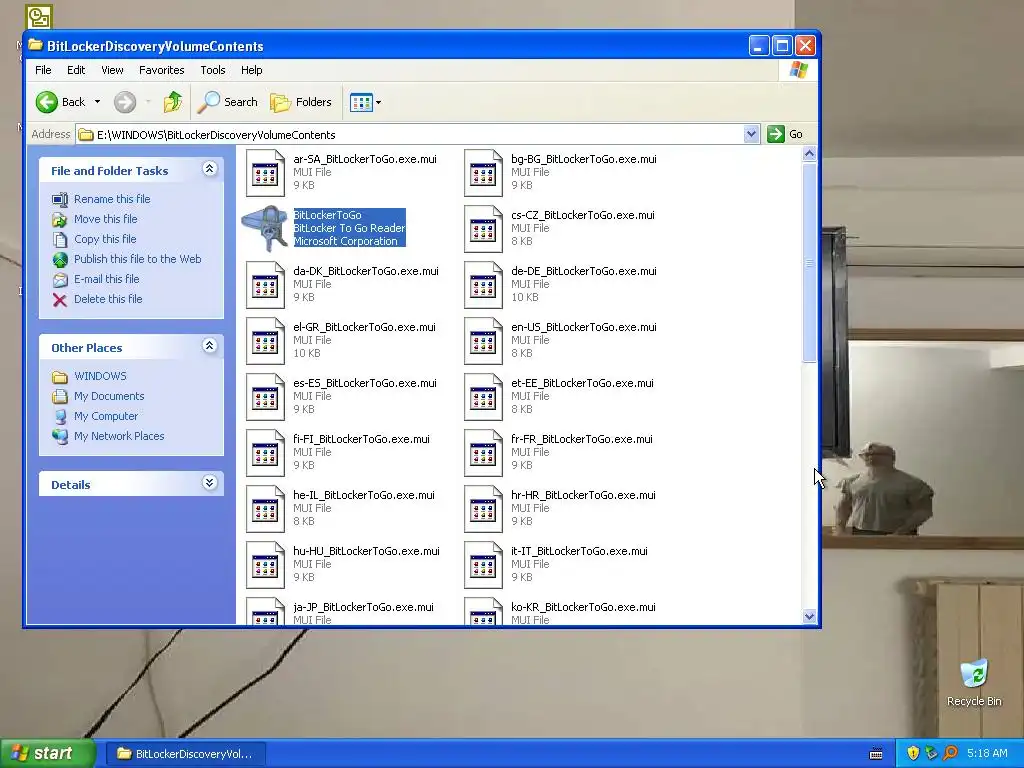This screenshot has width=1024, height=768.
Task: Click the desktop icon above the Explorer window
Action: [x=39, y=17]
